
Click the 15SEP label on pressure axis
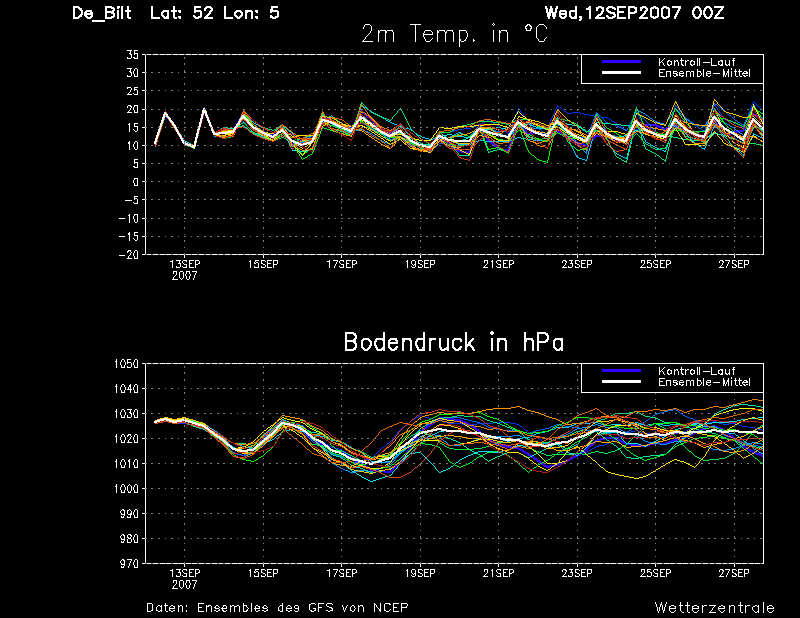[263, 573]
